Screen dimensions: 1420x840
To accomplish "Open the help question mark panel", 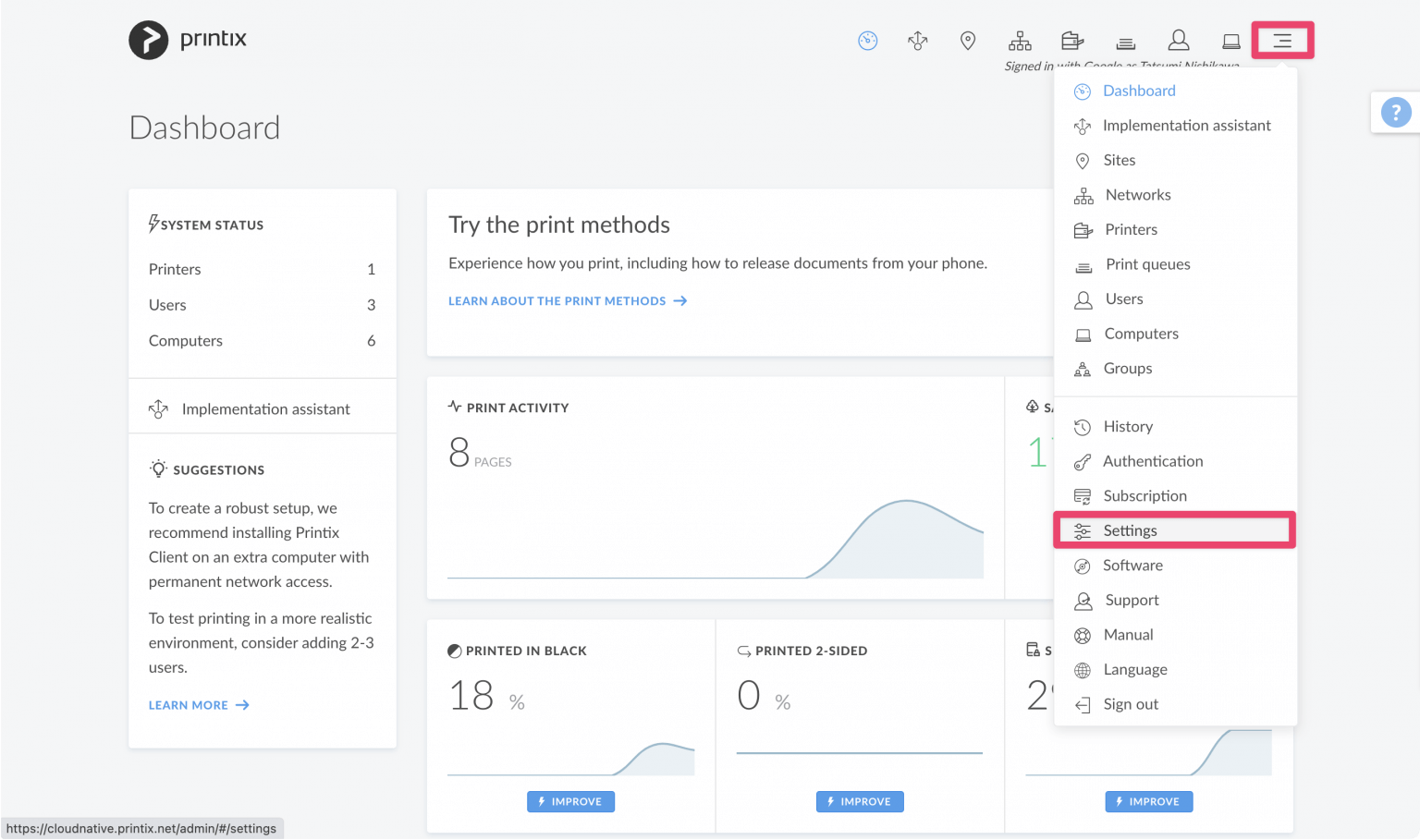I will (x=1396, y=112).
